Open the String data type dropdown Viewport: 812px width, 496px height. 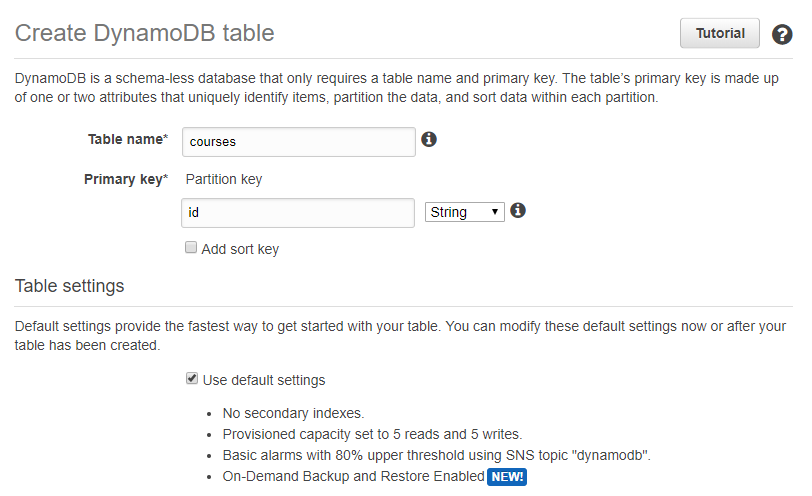click(465, 212)
